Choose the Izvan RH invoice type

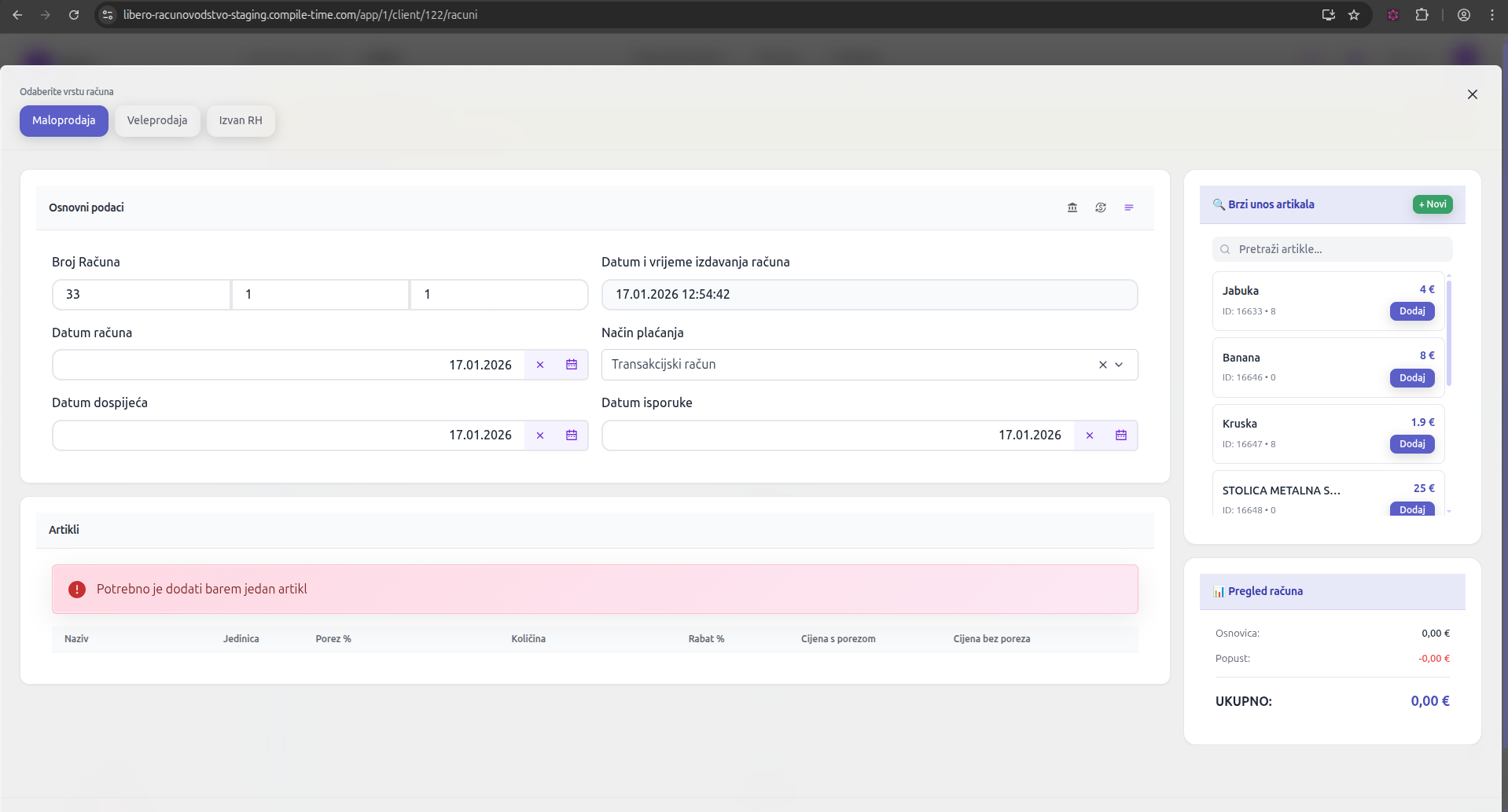[x=241, y=120]
